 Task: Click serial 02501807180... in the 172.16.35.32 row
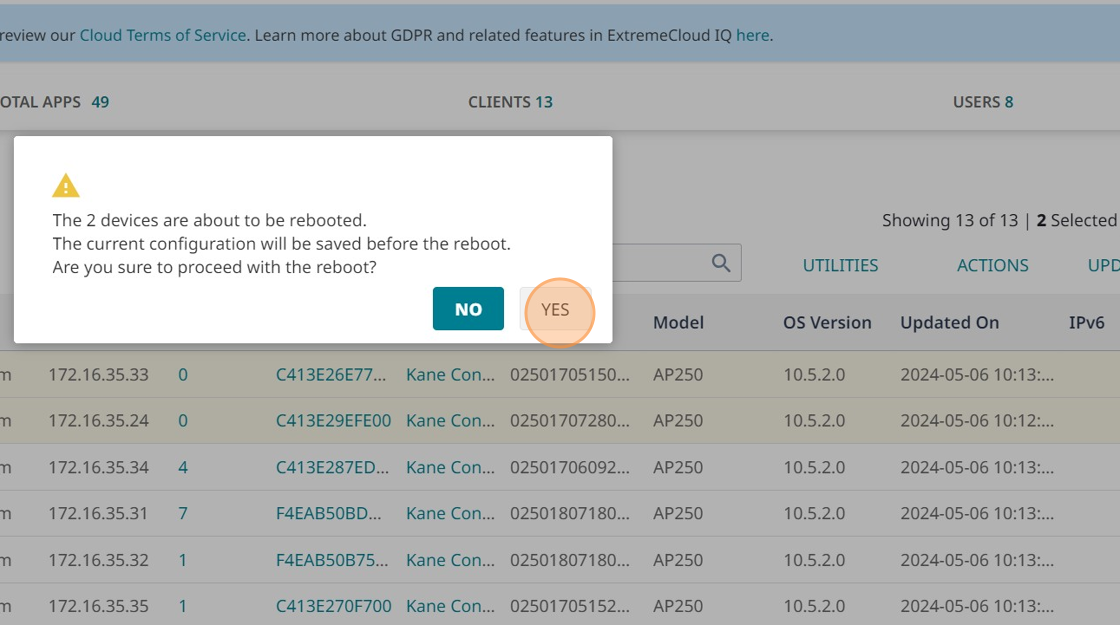tap(570, 560)
